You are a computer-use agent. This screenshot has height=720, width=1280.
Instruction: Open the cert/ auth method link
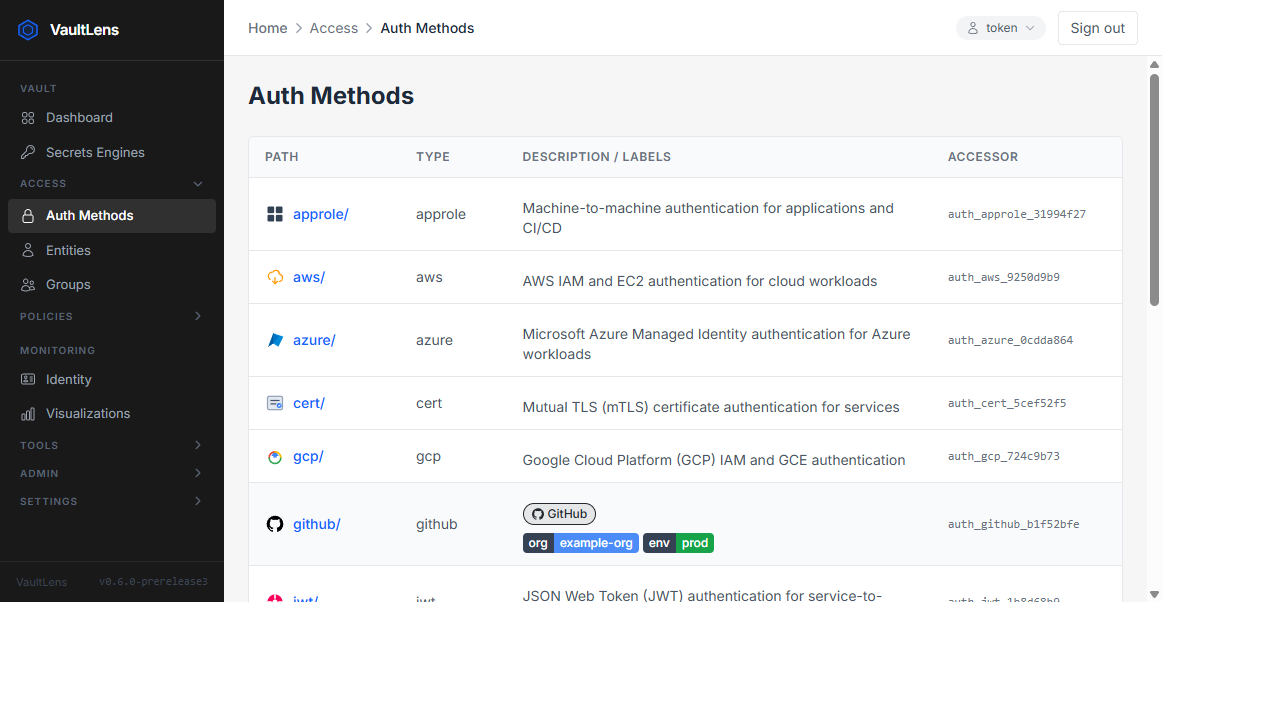(x=309, y=403)
